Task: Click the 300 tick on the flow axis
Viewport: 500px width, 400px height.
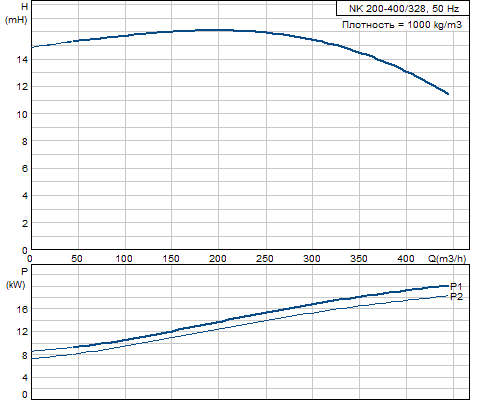Action: (312, 259)
